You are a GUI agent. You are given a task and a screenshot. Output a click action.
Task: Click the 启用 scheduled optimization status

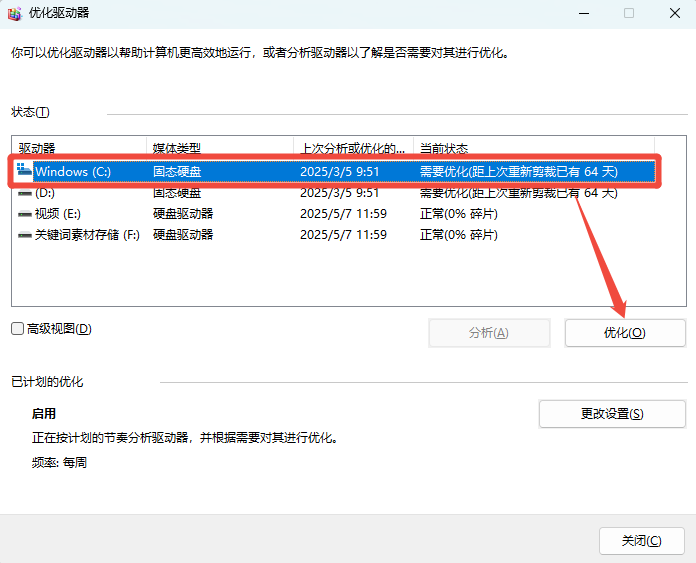(x=44, y=414)
